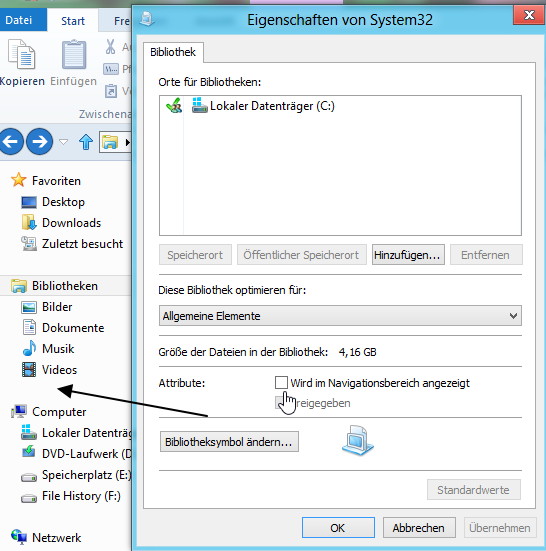Screen dimensions: 546x551
Task: Go back with the left arrow button
Action: (x=11, y=142)
